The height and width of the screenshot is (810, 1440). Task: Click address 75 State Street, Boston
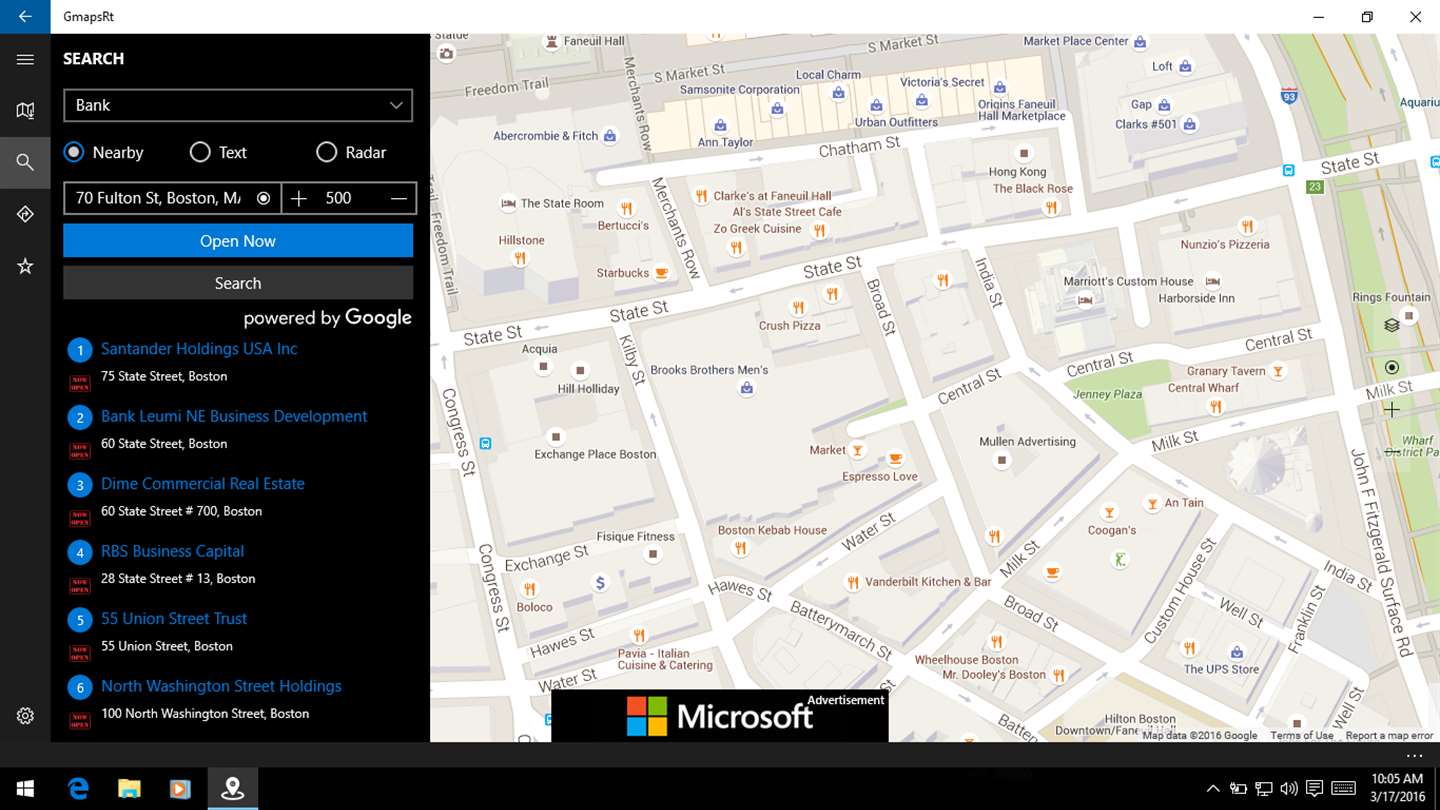[164, 376]
